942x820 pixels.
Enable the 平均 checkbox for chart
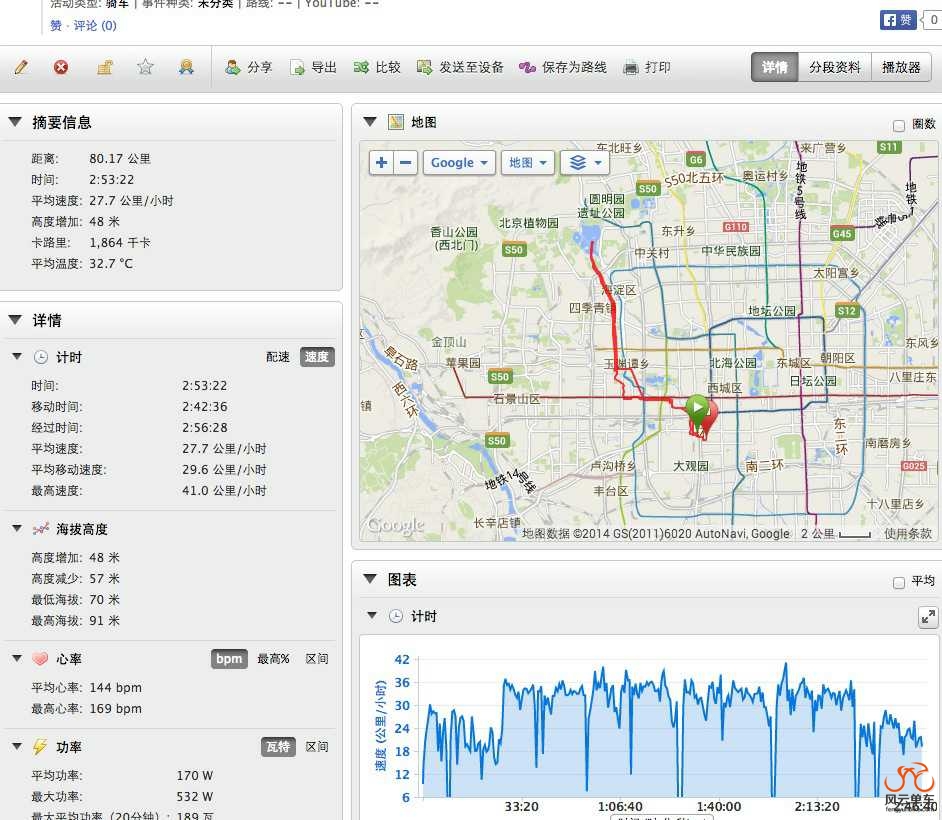coord(898,582)
